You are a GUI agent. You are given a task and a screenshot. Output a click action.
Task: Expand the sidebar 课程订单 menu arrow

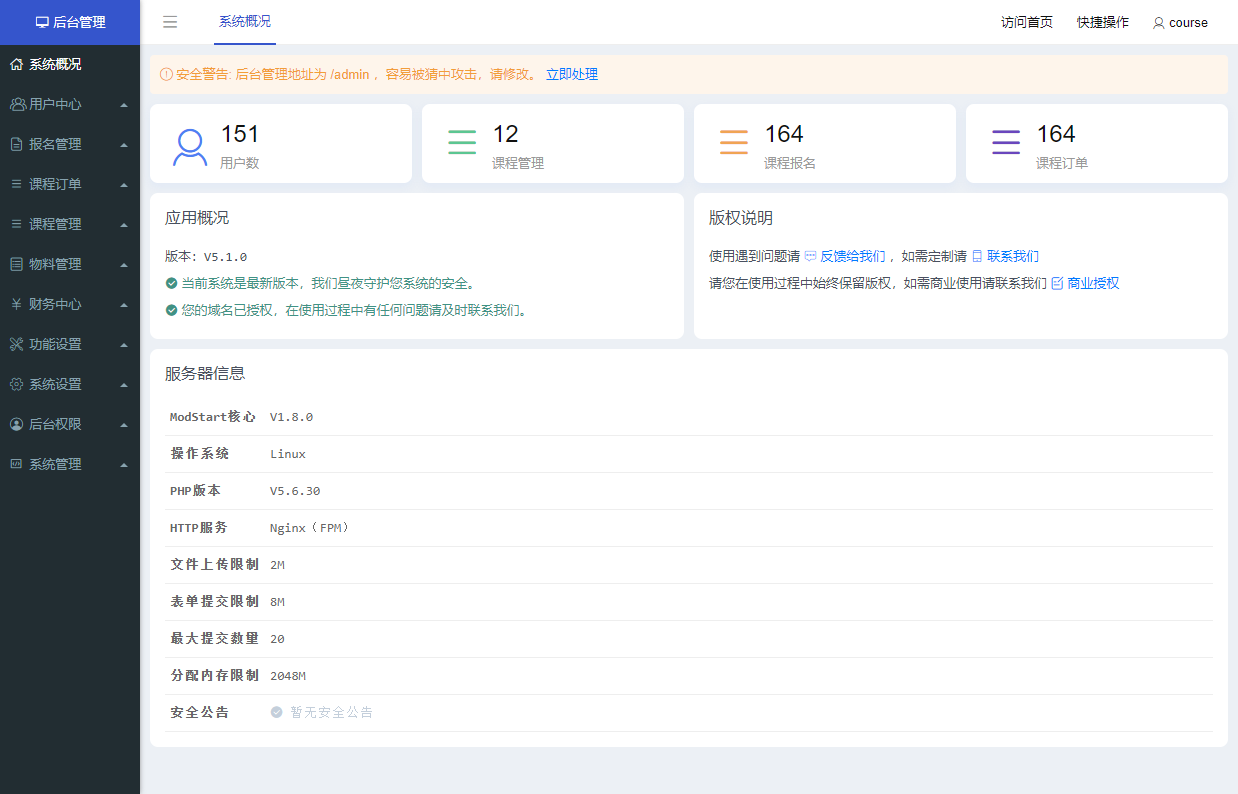124,185
